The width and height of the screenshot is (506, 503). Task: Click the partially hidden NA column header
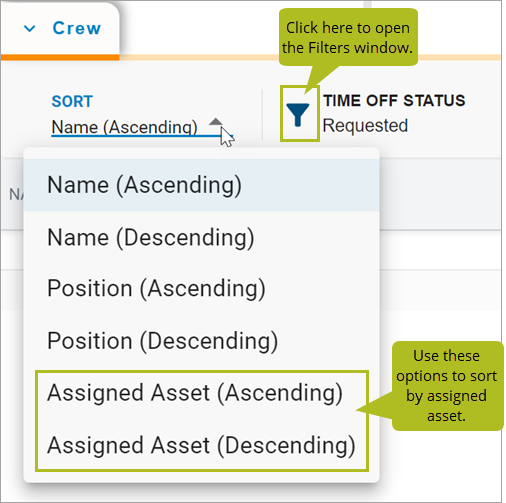16,194
